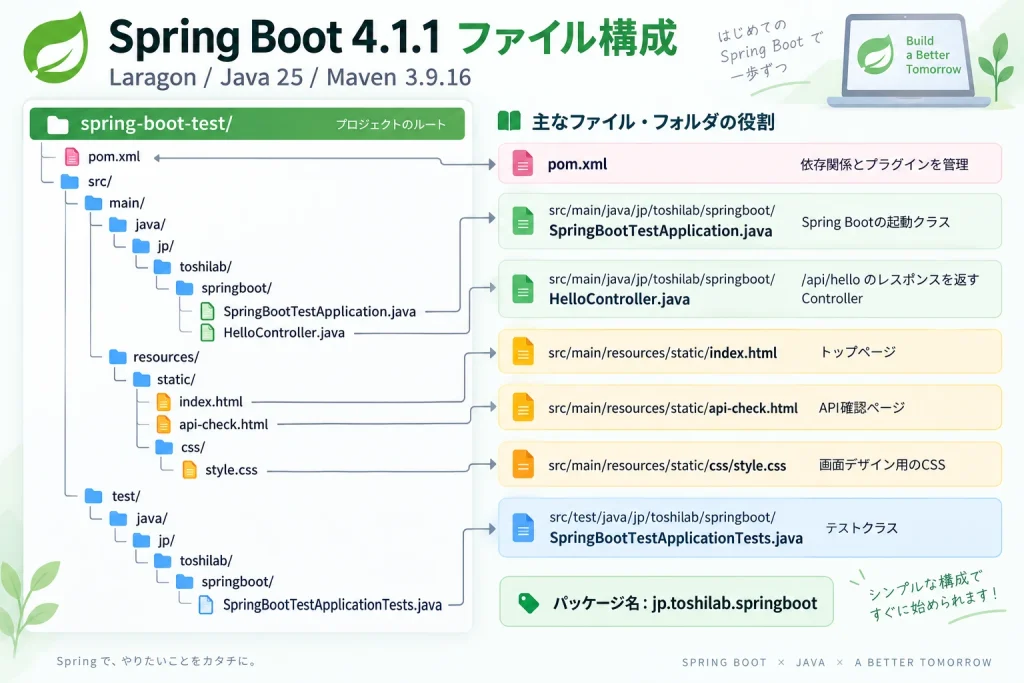Click '/api/hello のレスポンスを返す Controller' description
The height and width of the screenshot is (683, 1024).
coord(890,289)
